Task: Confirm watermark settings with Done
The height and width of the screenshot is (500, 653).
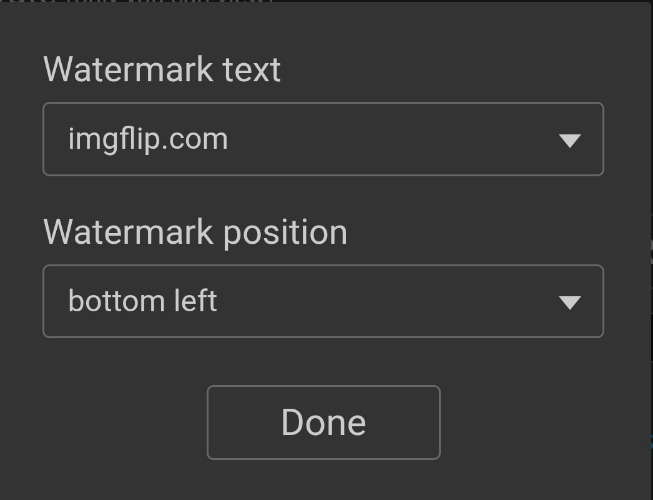Action: pos(323,422)
